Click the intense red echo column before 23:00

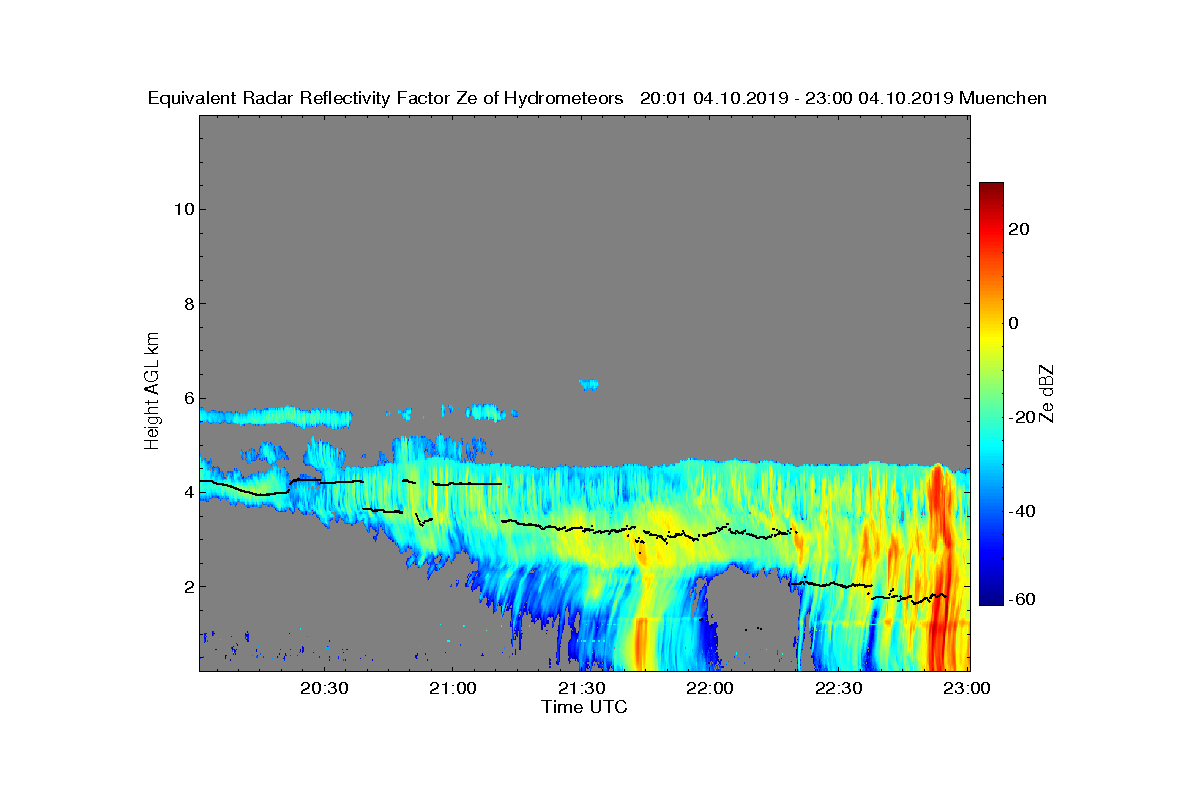point(938,565)
